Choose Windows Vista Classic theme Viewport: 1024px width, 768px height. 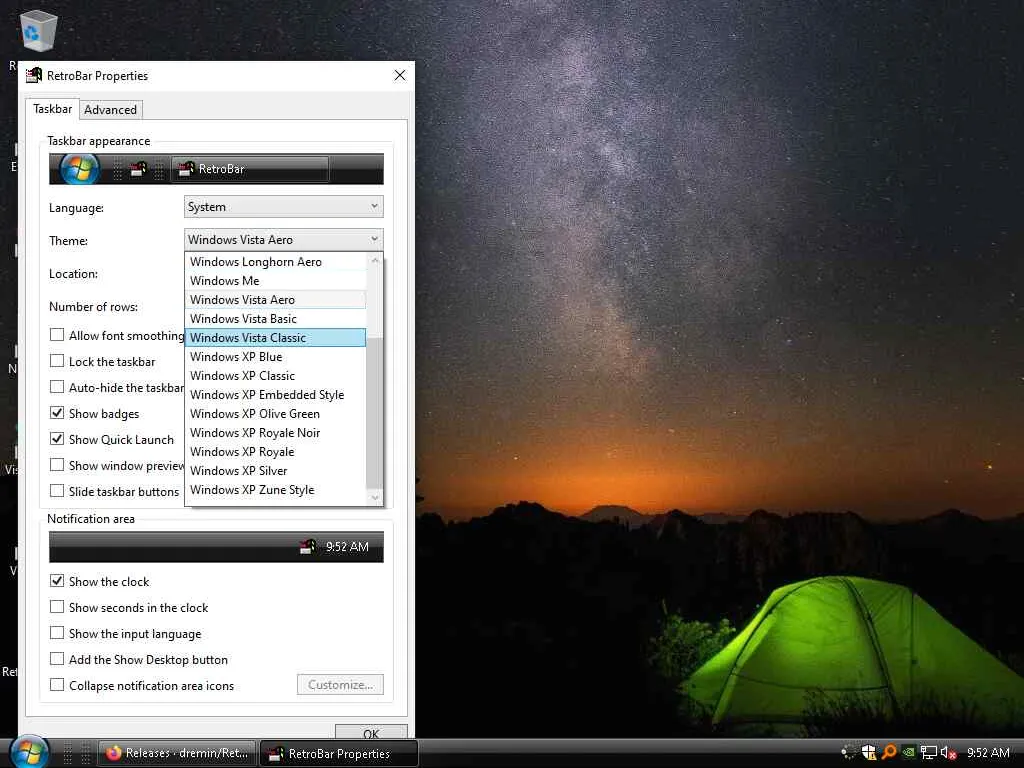pyautogui.click(x=276, y=338)
